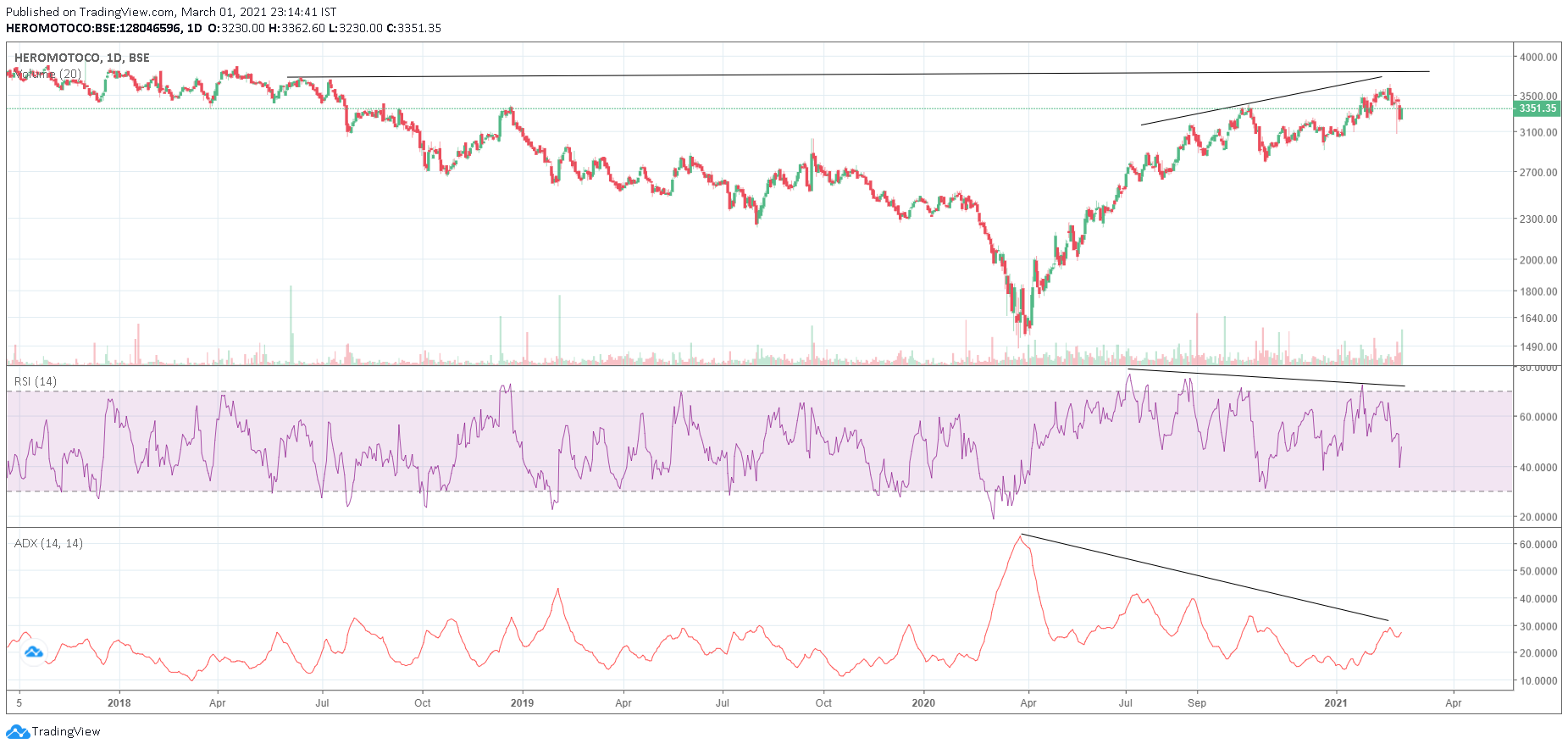Select the Volume (20) indicator label
This screenshot has width=1568, height=749.
[x=48, y=74]
